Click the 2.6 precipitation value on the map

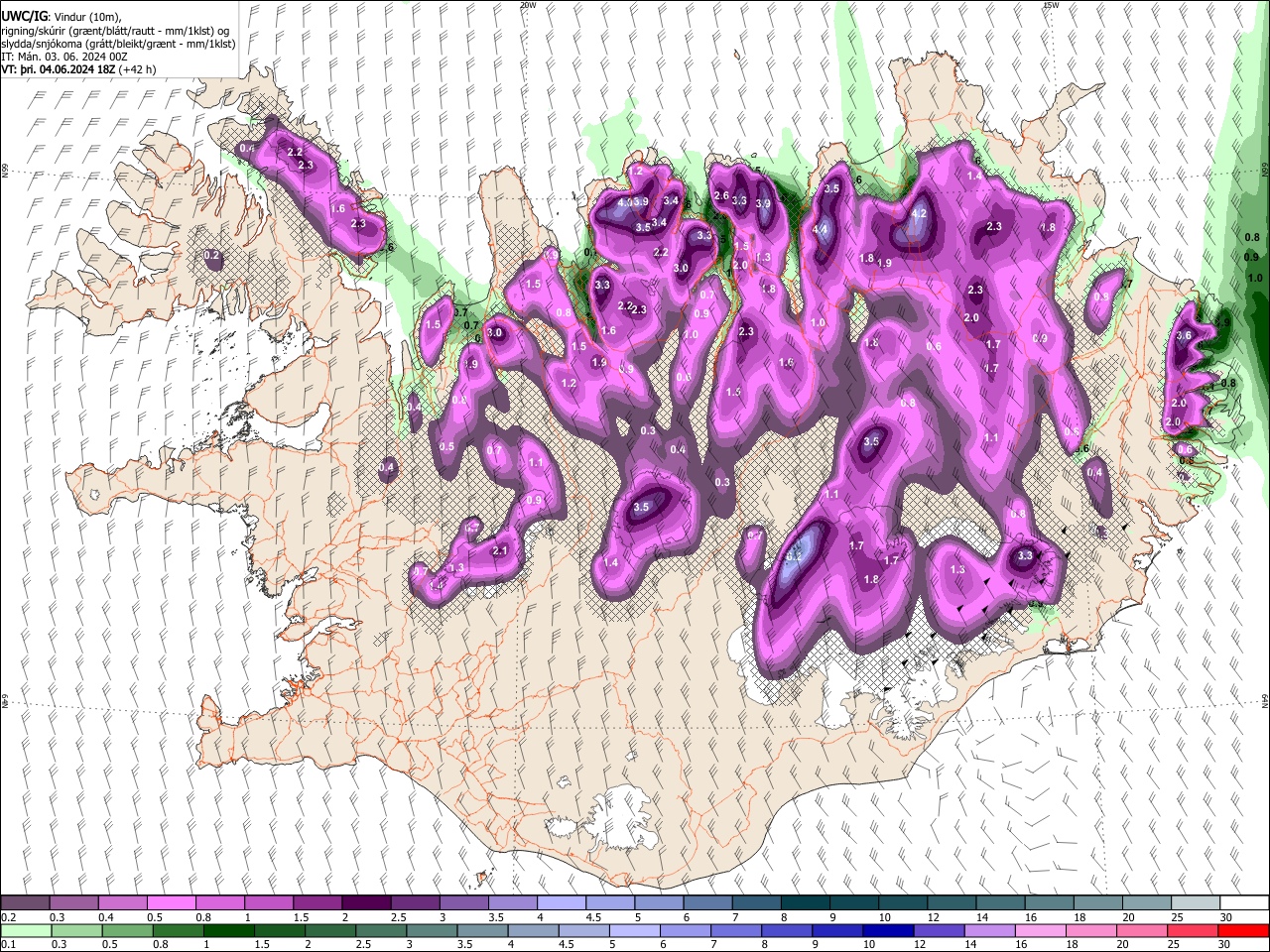click(721, 196)
